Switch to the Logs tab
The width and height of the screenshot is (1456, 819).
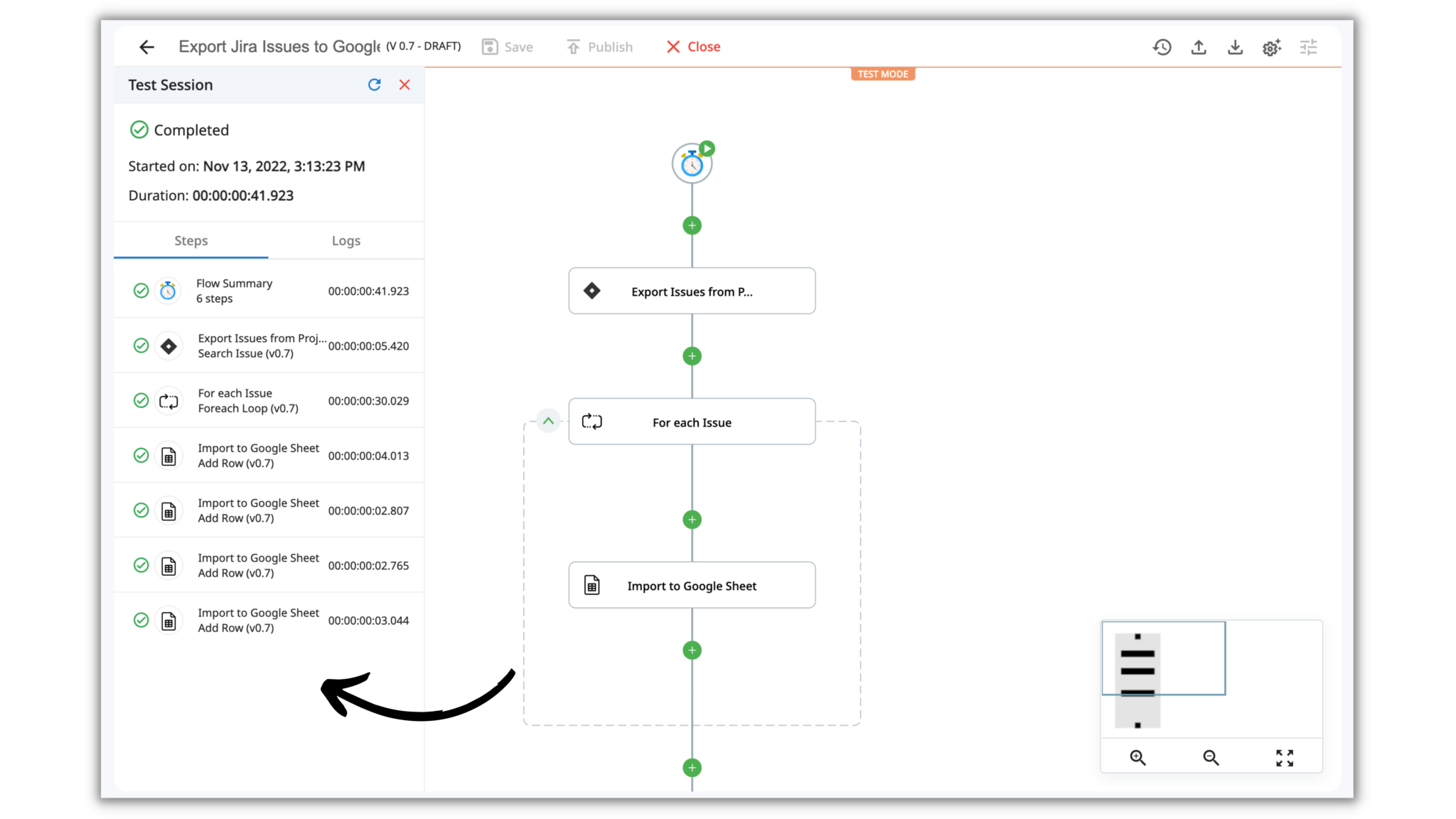pyautogui.click(x=346, y=240)
